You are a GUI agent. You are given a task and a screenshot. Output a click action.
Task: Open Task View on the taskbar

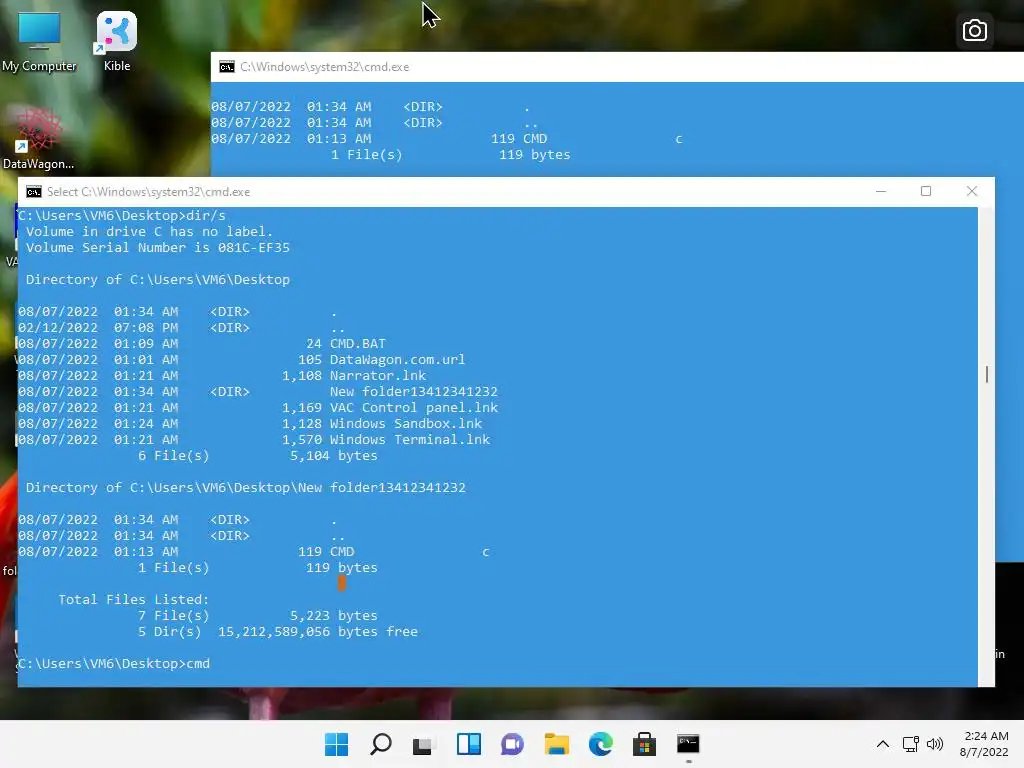click(x=424, y=744)
